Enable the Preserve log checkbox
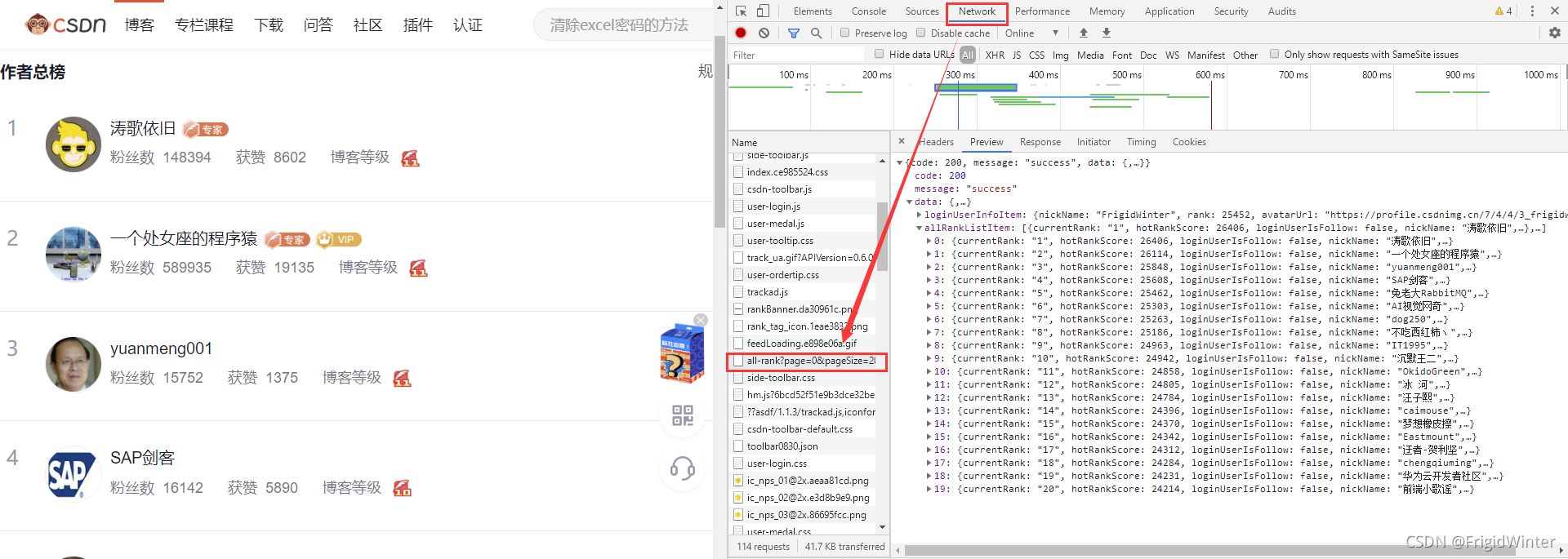Image resolution: width=1568 pixels, height=559 pixels. 845,33
